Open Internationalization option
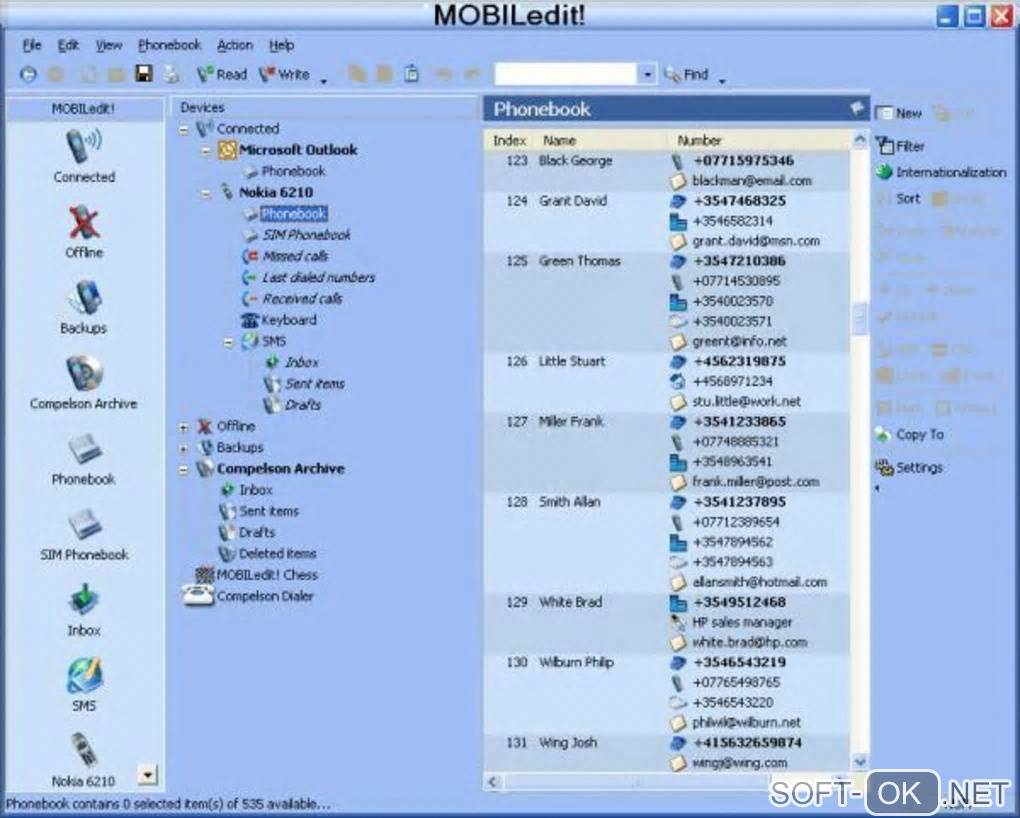 pos(941,172)
